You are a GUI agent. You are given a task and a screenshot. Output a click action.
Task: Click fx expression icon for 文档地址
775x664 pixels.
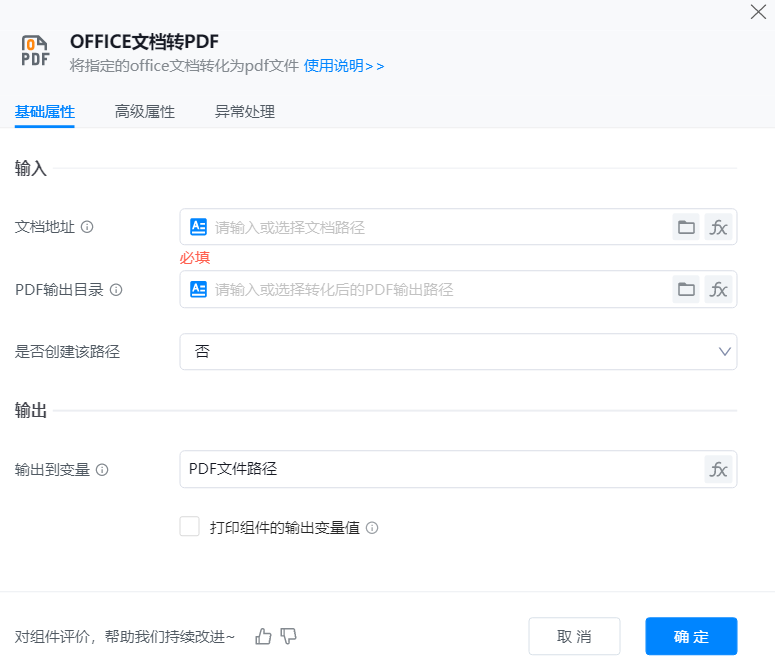(718, 227)
